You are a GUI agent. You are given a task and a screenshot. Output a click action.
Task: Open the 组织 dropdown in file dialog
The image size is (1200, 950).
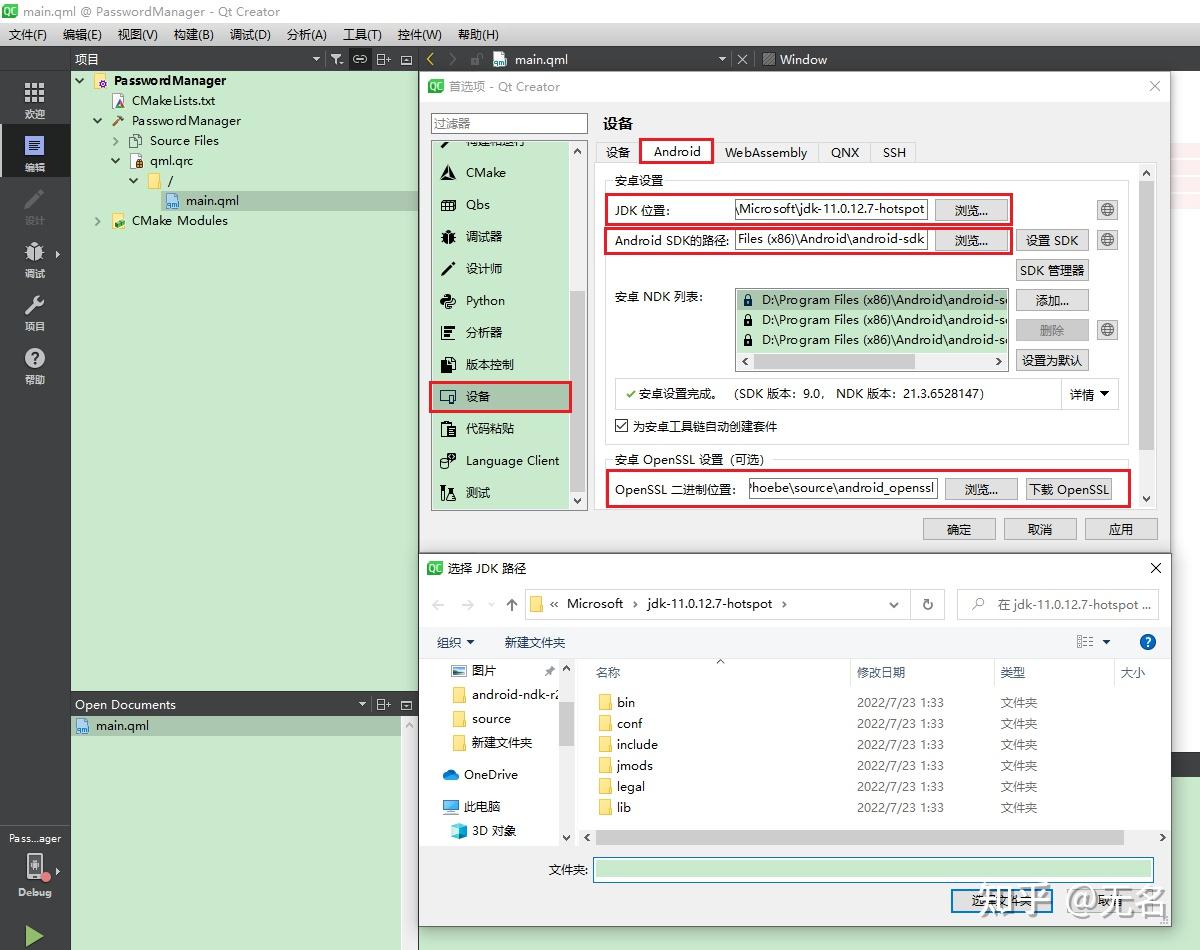click(x=456, y=642)
